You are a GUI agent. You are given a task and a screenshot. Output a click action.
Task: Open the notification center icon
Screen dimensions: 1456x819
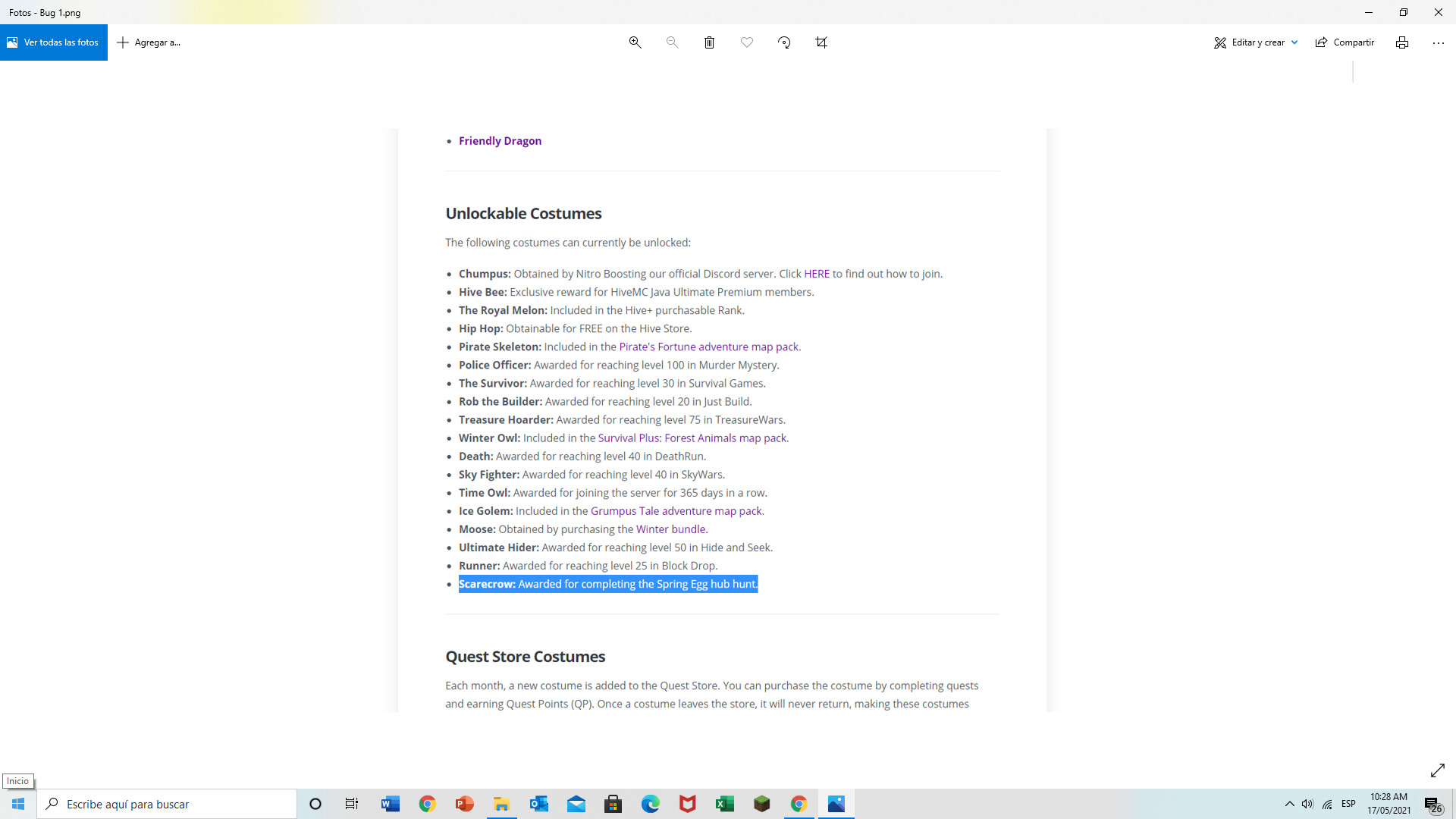point(1432,805)
